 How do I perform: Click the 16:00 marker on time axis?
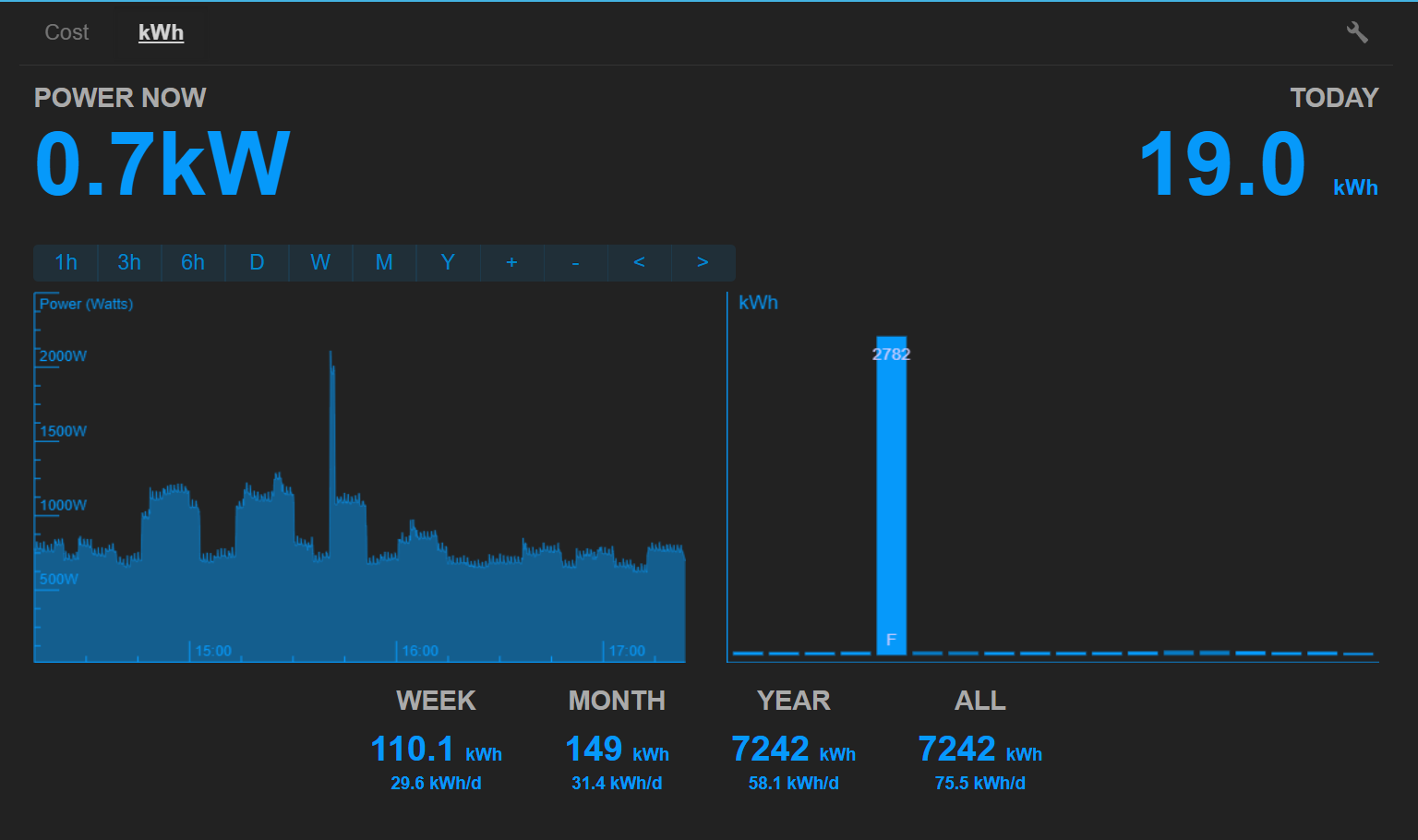419,651
